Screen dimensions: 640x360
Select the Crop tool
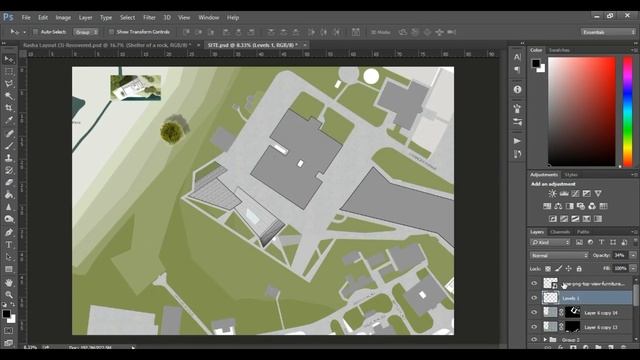click(x=9, y=108)
